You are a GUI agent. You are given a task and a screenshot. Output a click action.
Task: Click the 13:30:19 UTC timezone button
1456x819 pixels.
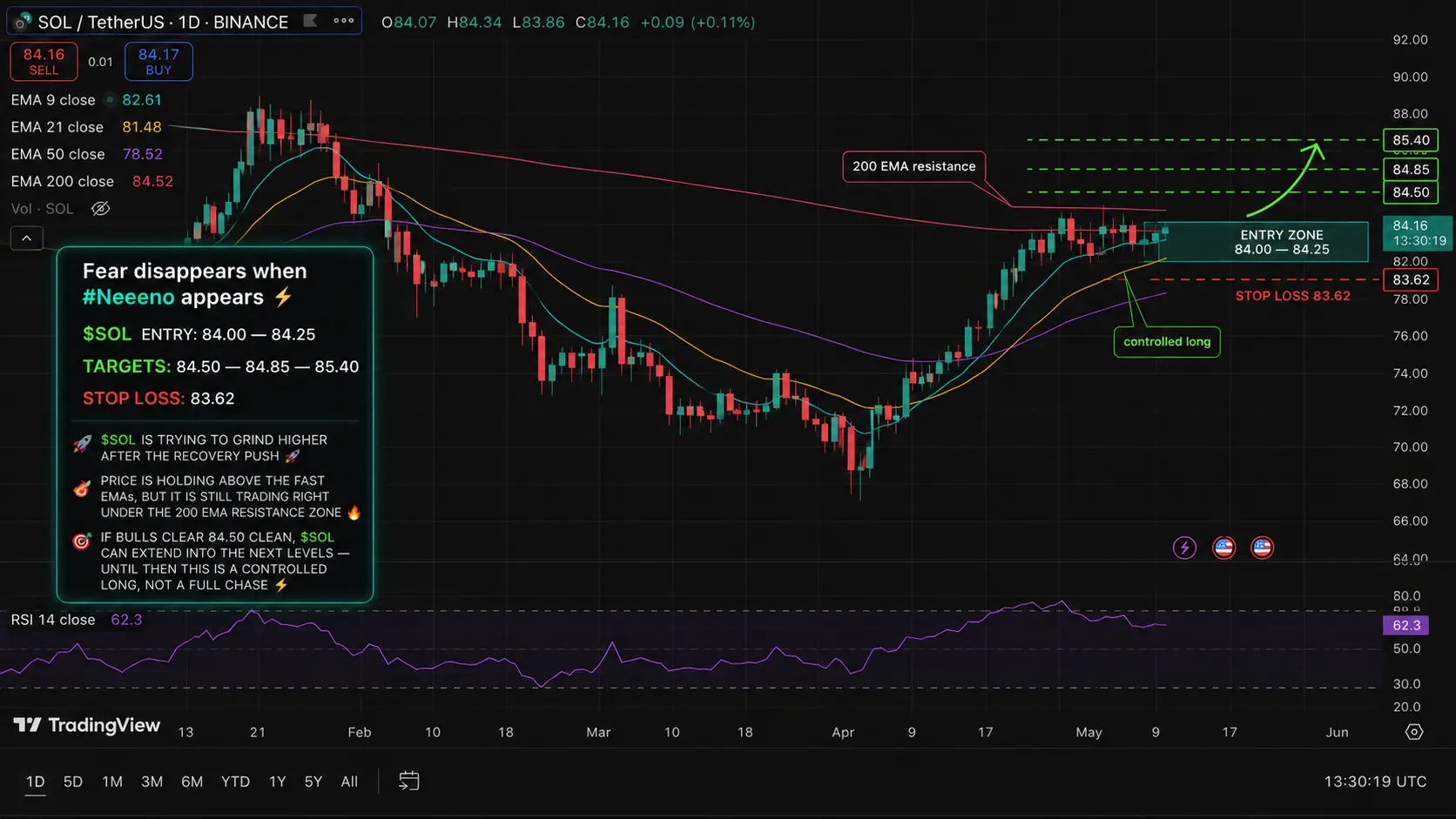pos(1375,782)
